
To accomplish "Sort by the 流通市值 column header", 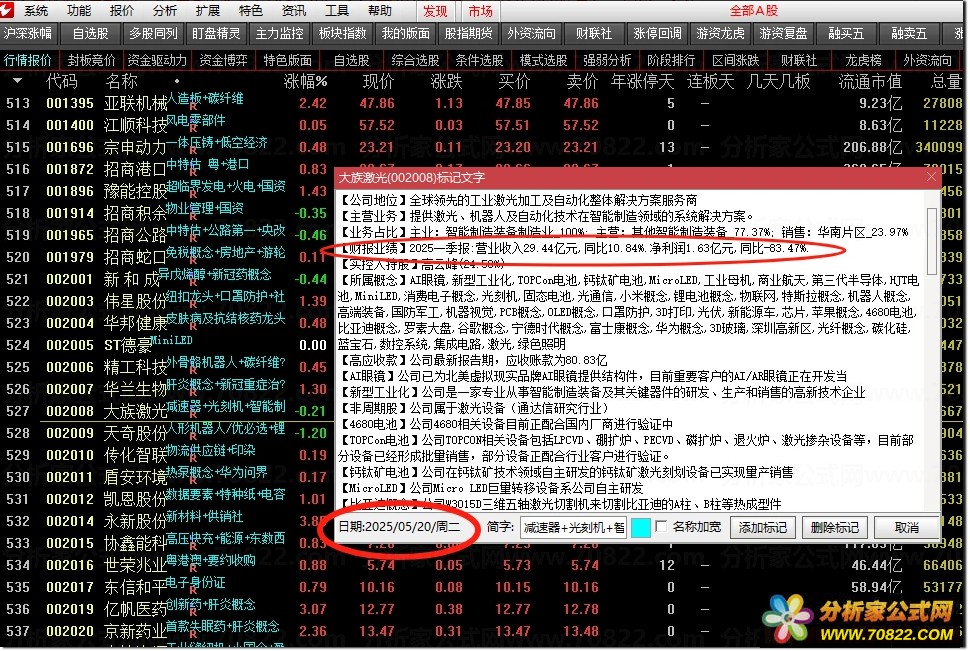I will point(870,81).
